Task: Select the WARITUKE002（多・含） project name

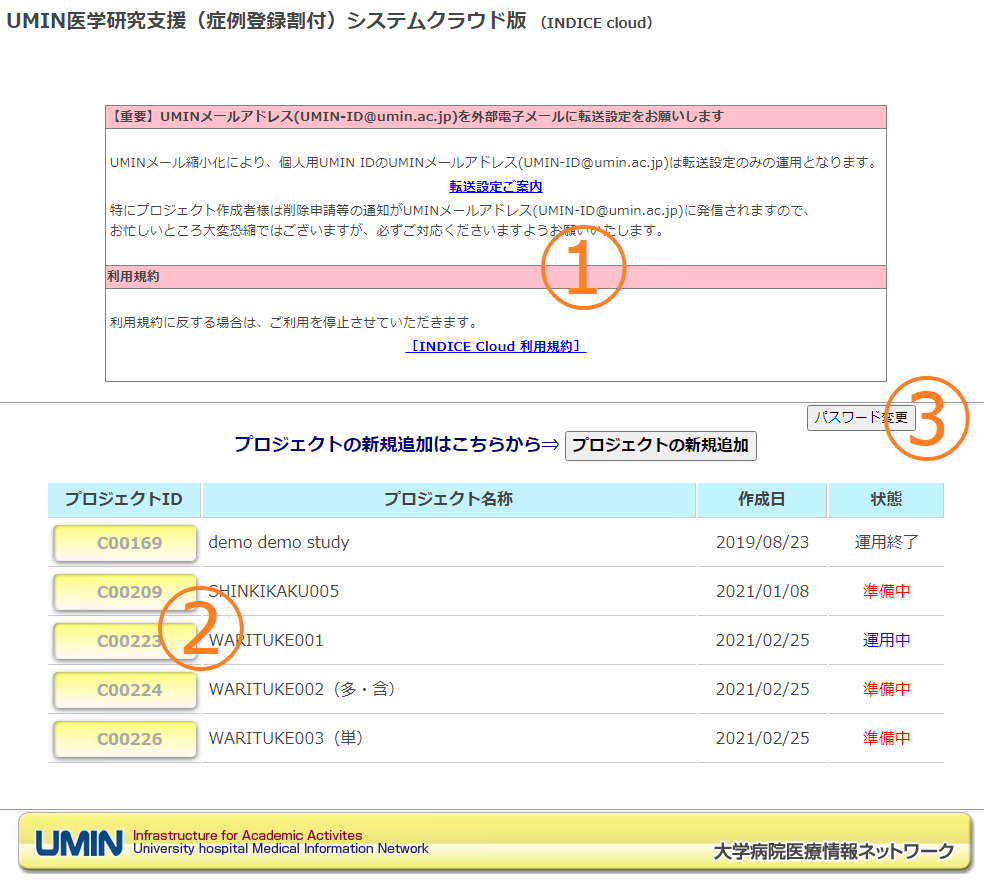Action: [302, 690]
